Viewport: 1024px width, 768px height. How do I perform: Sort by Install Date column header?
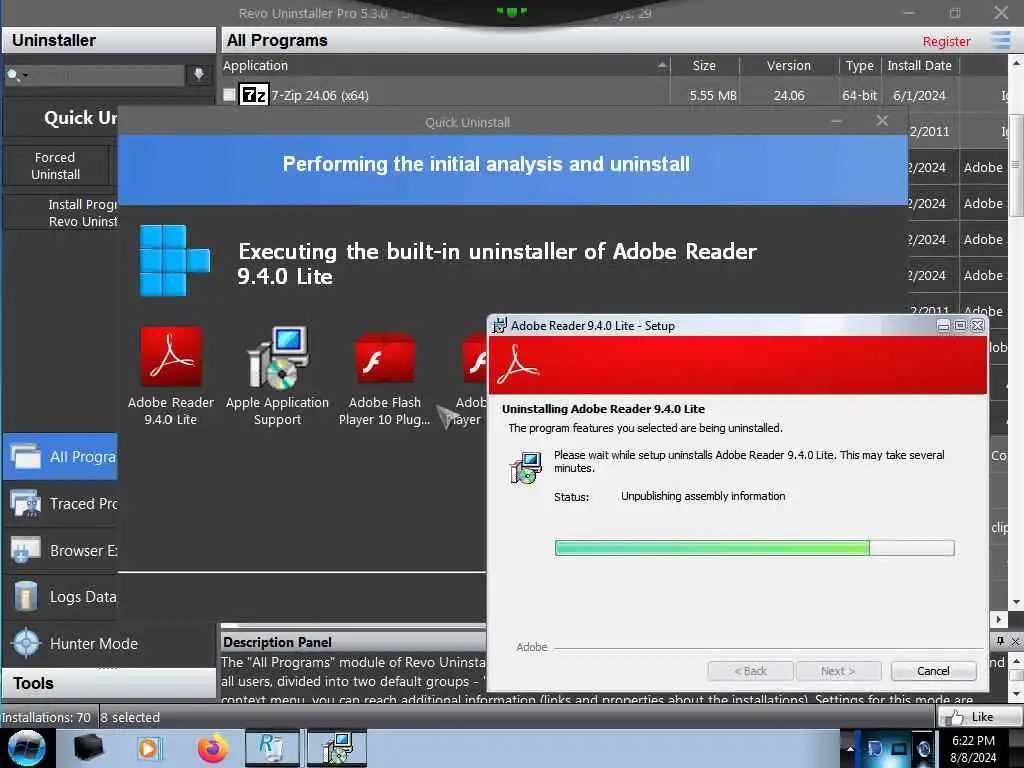click(x=920, y=65)
